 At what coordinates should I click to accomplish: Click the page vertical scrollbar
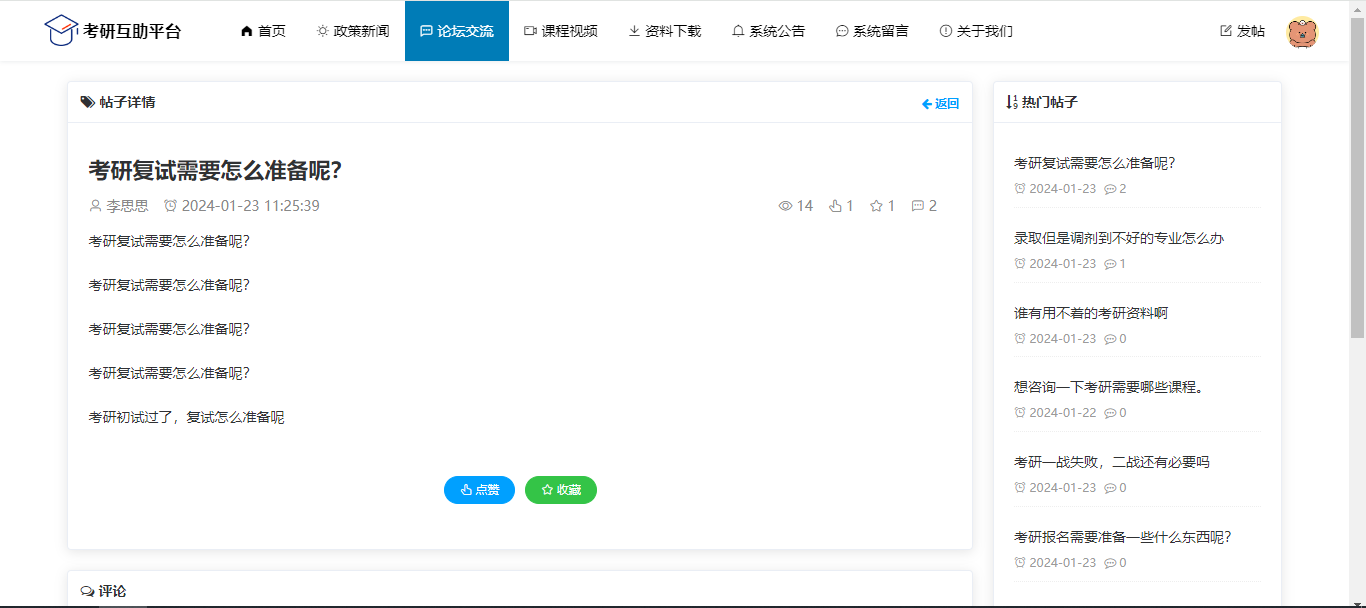coord(1357,178)
